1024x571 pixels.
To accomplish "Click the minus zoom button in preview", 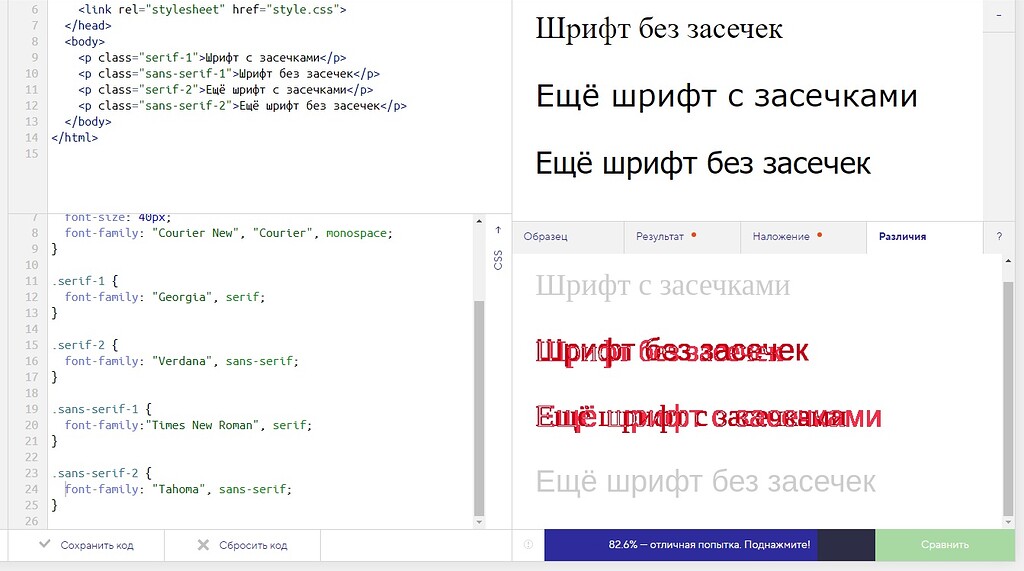I will tap(1001, 17).
